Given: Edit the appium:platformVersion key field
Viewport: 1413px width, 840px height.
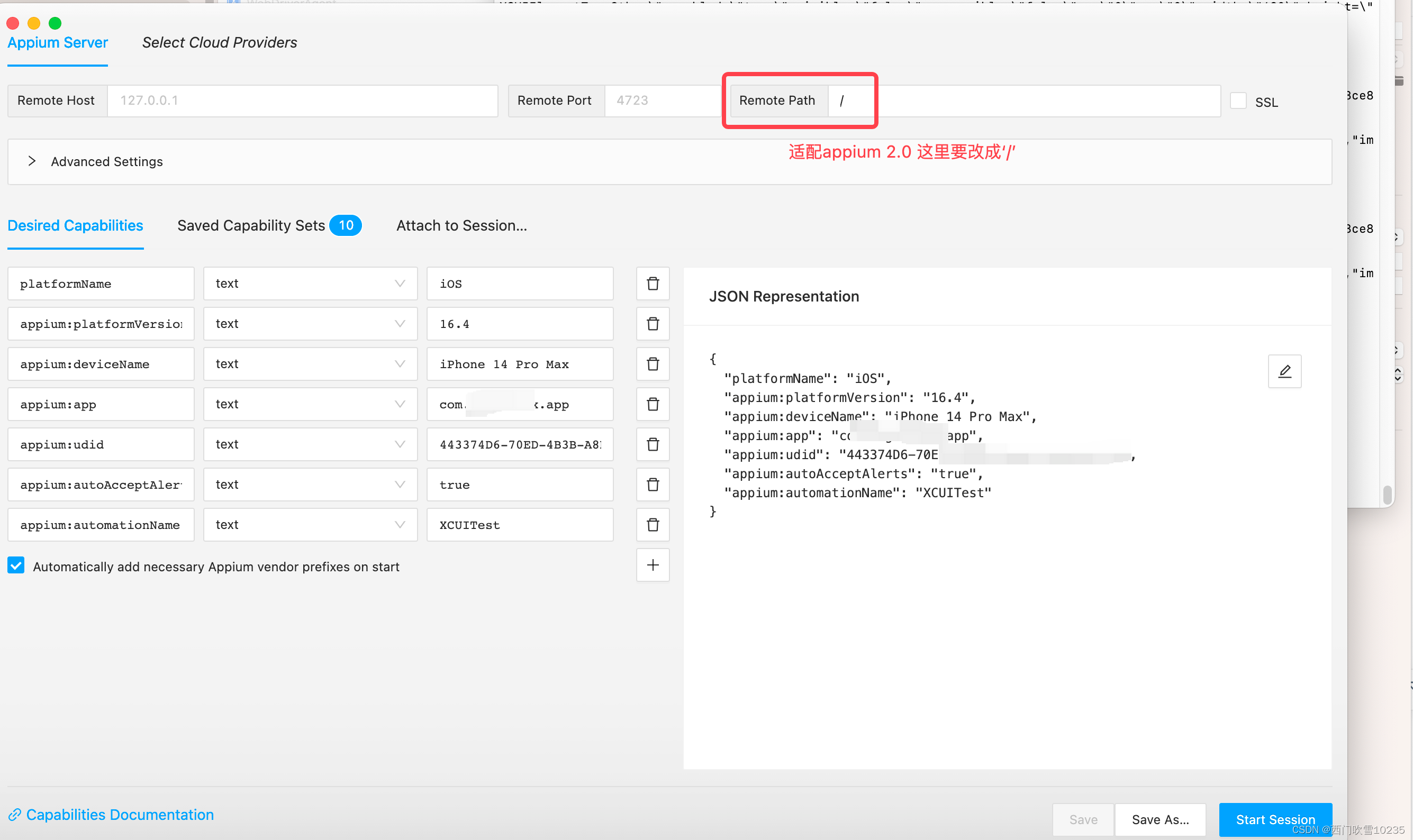Looking at the screenshot, I should click(101, 324).
